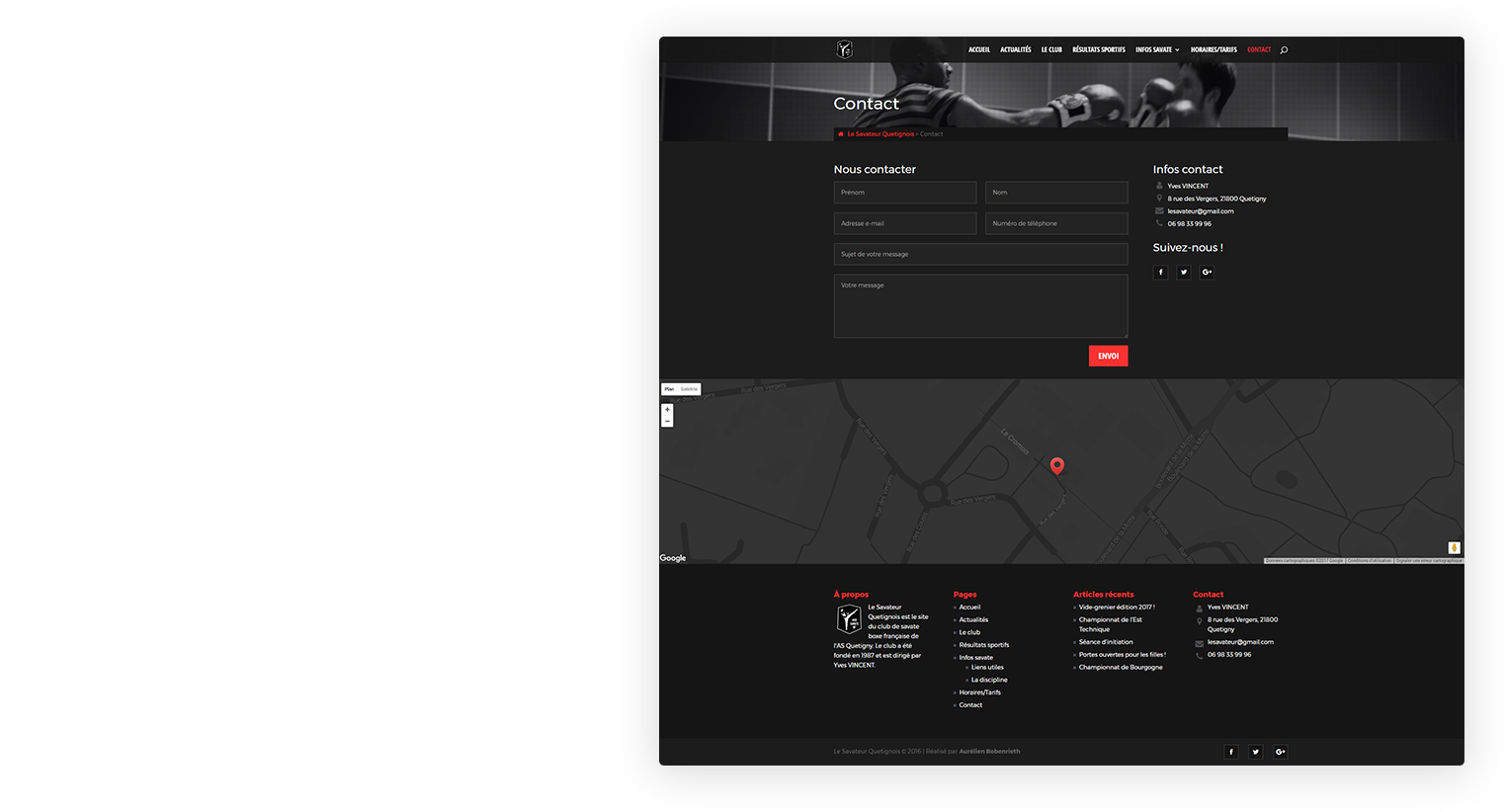
Task: Focus the Nom input field
Action: pyautogui.click(x=1056, y=193)
